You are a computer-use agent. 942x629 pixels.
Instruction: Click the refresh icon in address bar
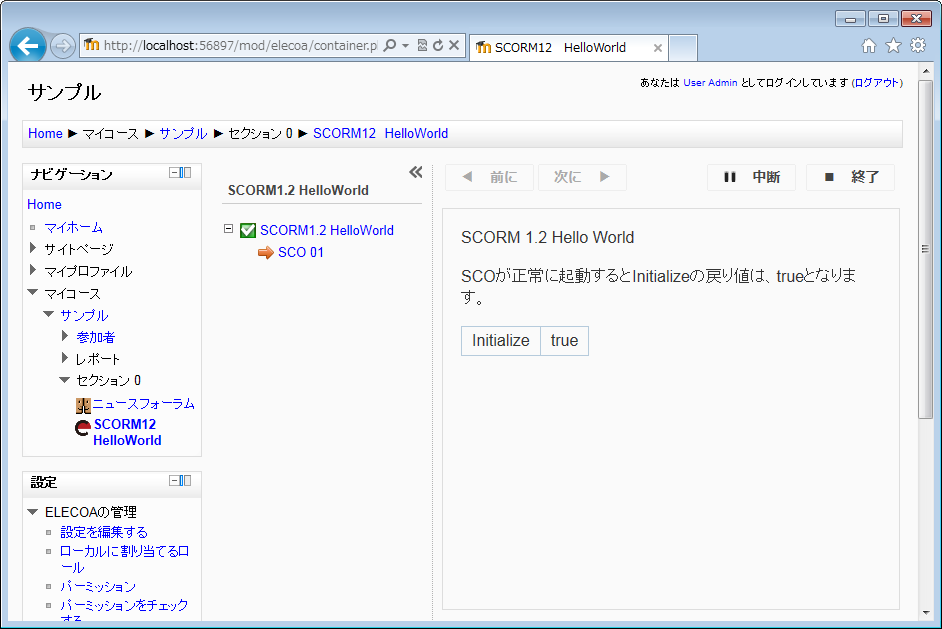pos(438,45)
